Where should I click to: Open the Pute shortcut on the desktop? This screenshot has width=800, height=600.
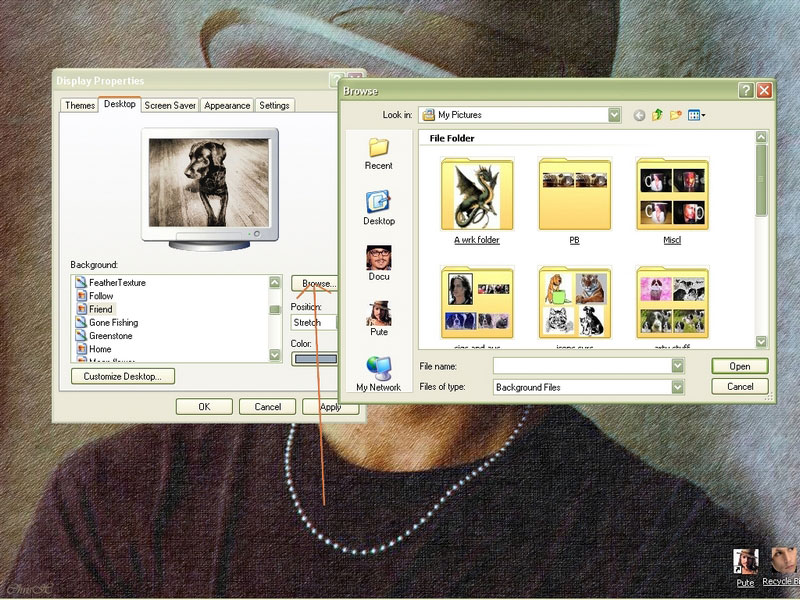(x=745, y=566)
